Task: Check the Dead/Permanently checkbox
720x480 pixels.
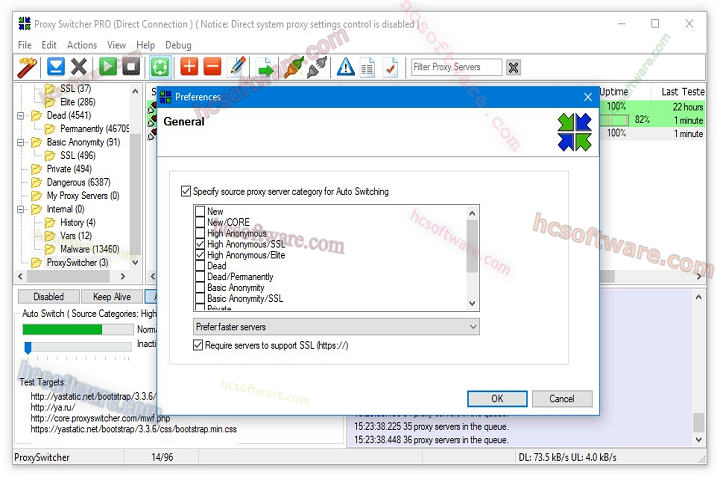Action: (x=200, y=277)
